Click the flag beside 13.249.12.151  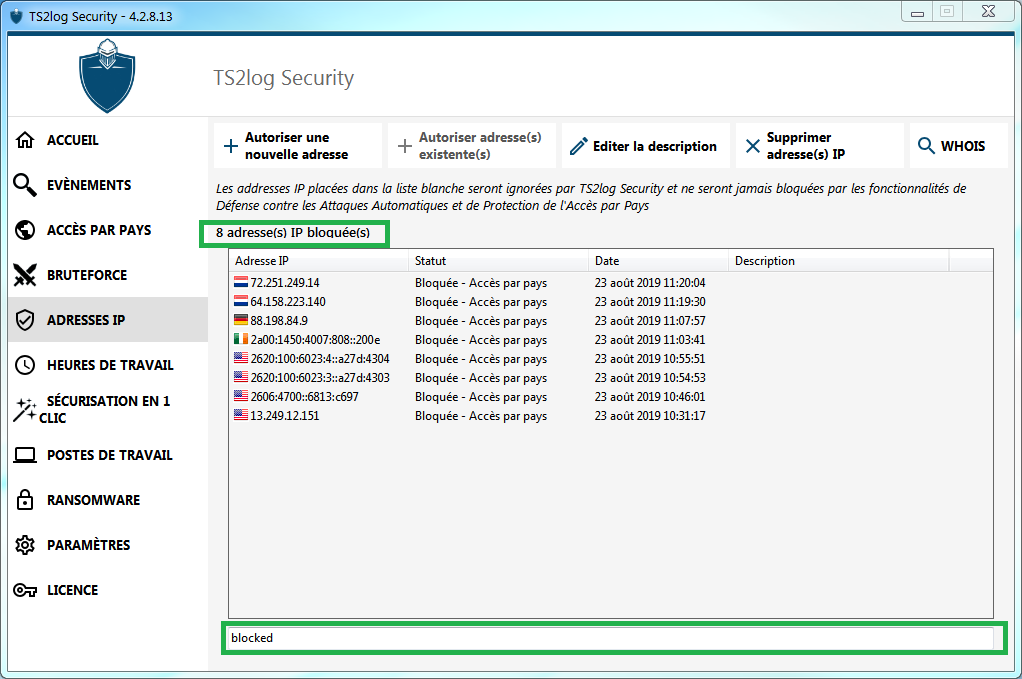pos(241,414)
